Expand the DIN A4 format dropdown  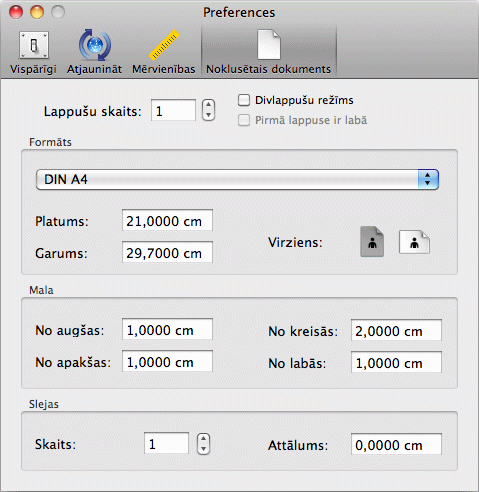tap(237, 179)
